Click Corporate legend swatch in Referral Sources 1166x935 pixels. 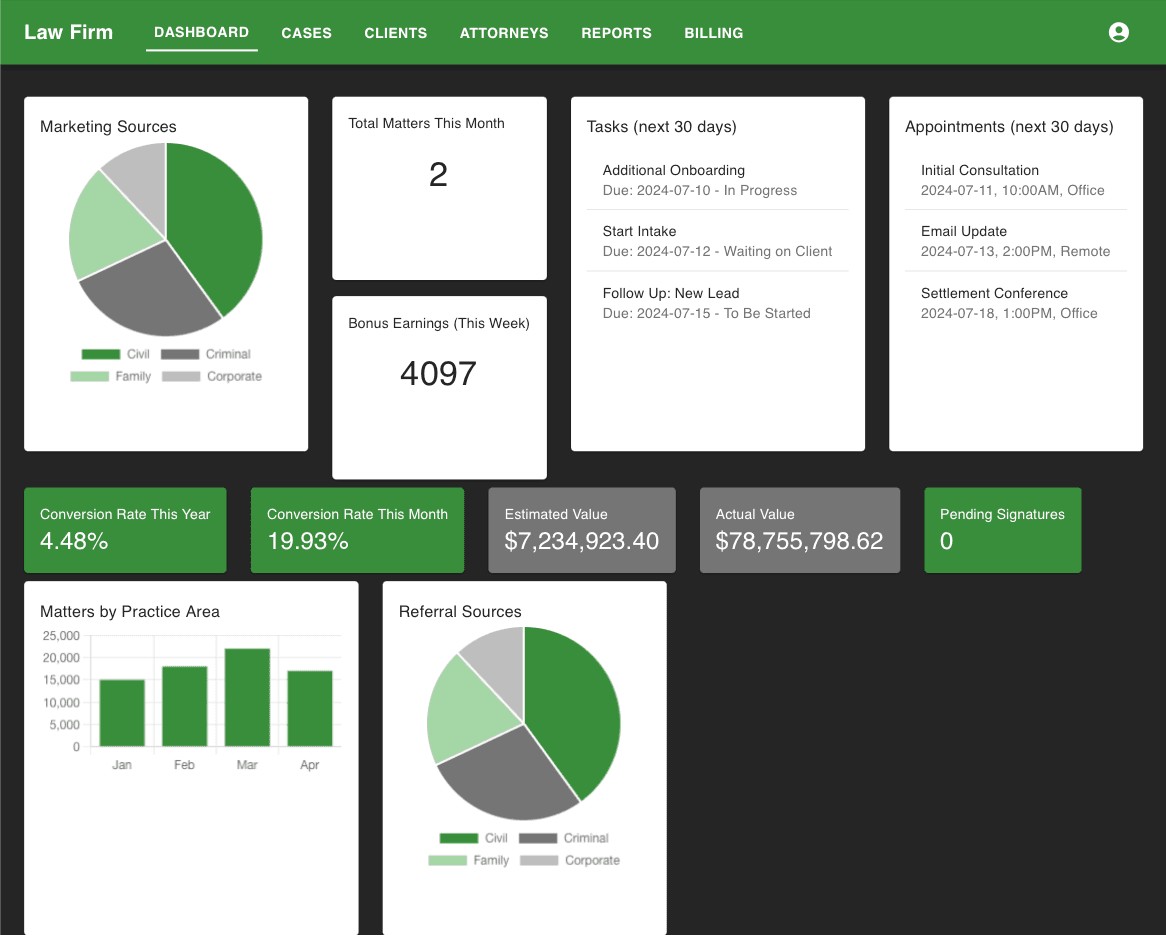540,860
